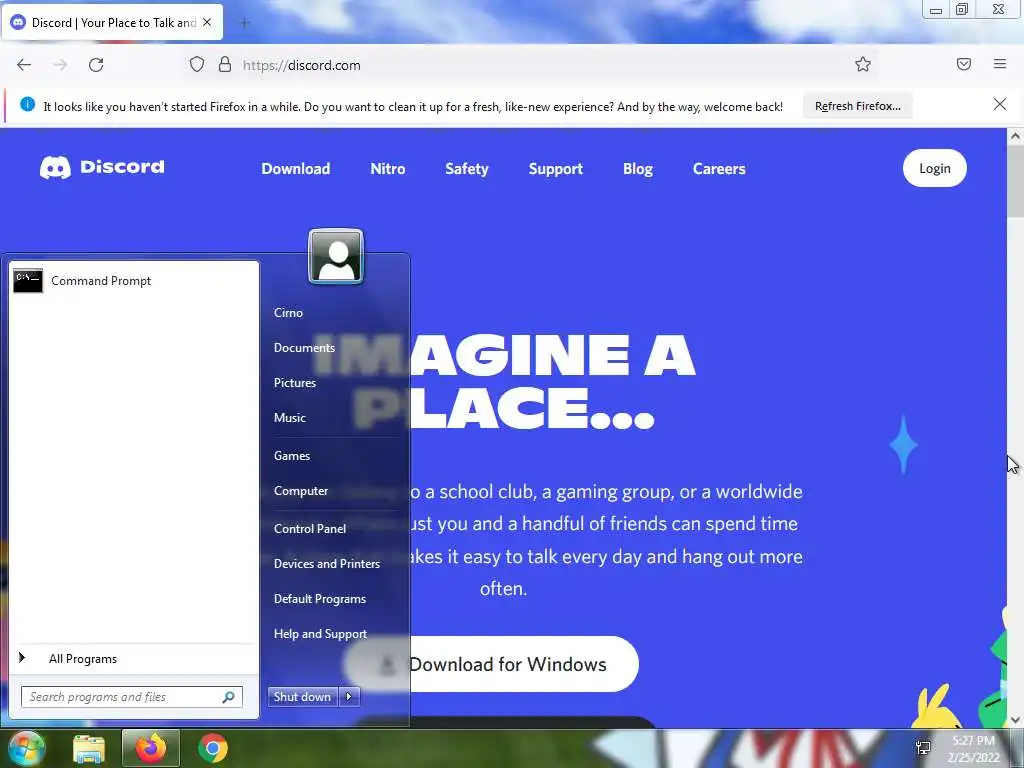The width and height of the screenshot is (1024, 768).
Task: Click the Windows Start orb
Action: coord(26,748)
